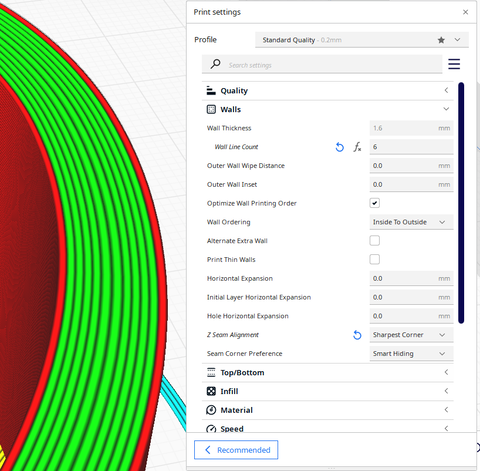Close the Print settings panel
This screenshot has height=471, width=480.
[x=465, y=12]
